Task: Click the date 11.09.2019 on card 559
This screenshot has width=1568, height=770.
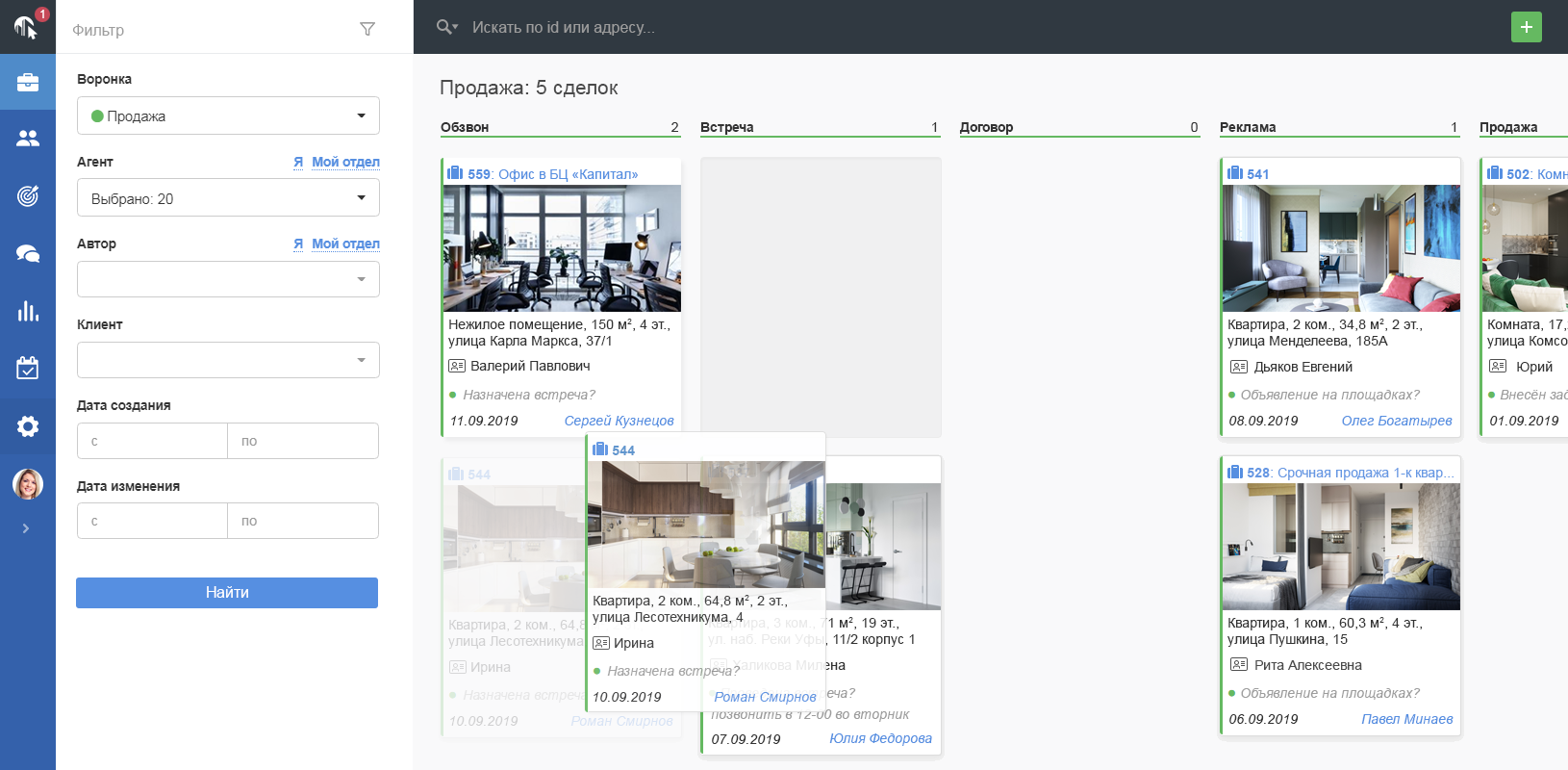Action: 484,421
